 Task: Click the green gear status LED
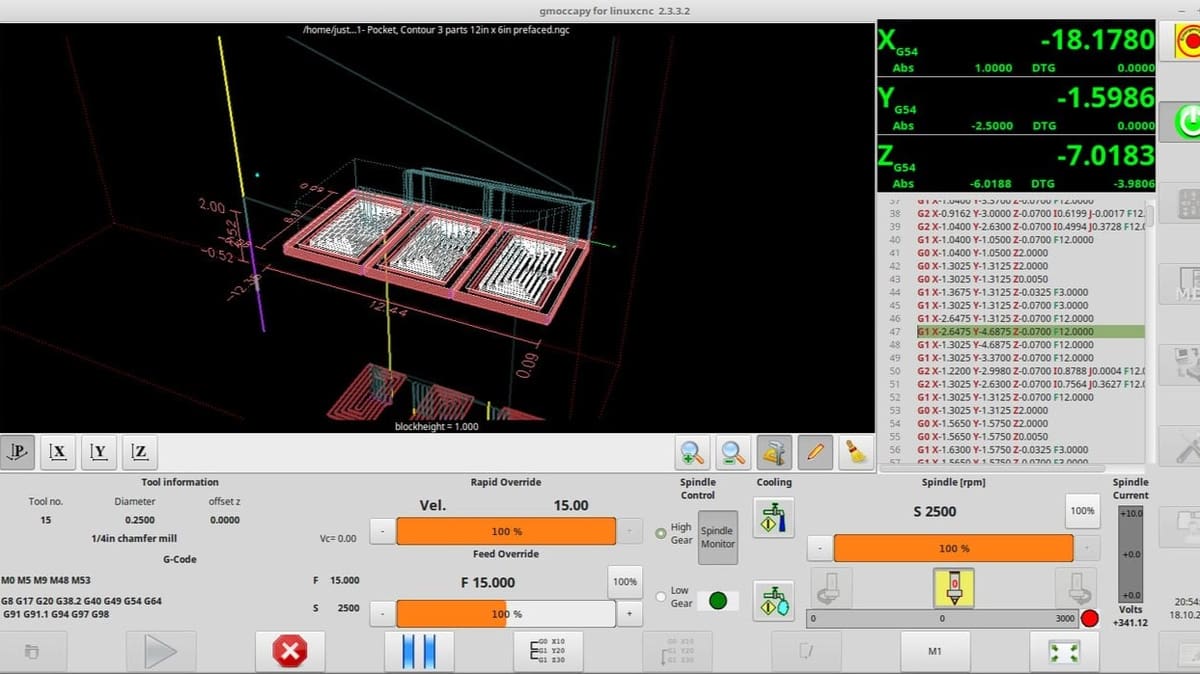click(717, 601)
